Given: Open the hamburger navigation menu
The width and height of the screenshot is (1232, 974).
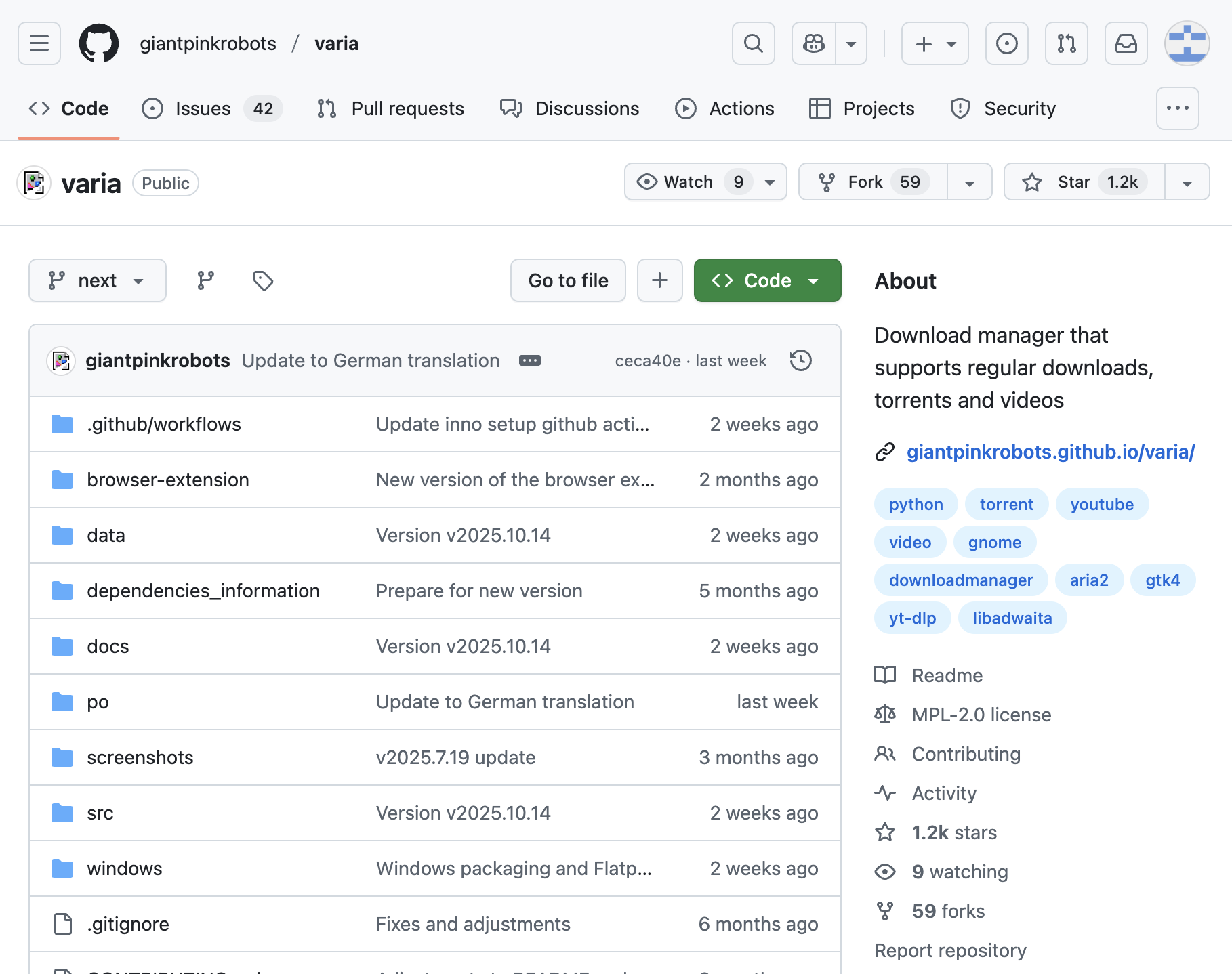Looking at the screenshot, I should [x=39, y=43].
